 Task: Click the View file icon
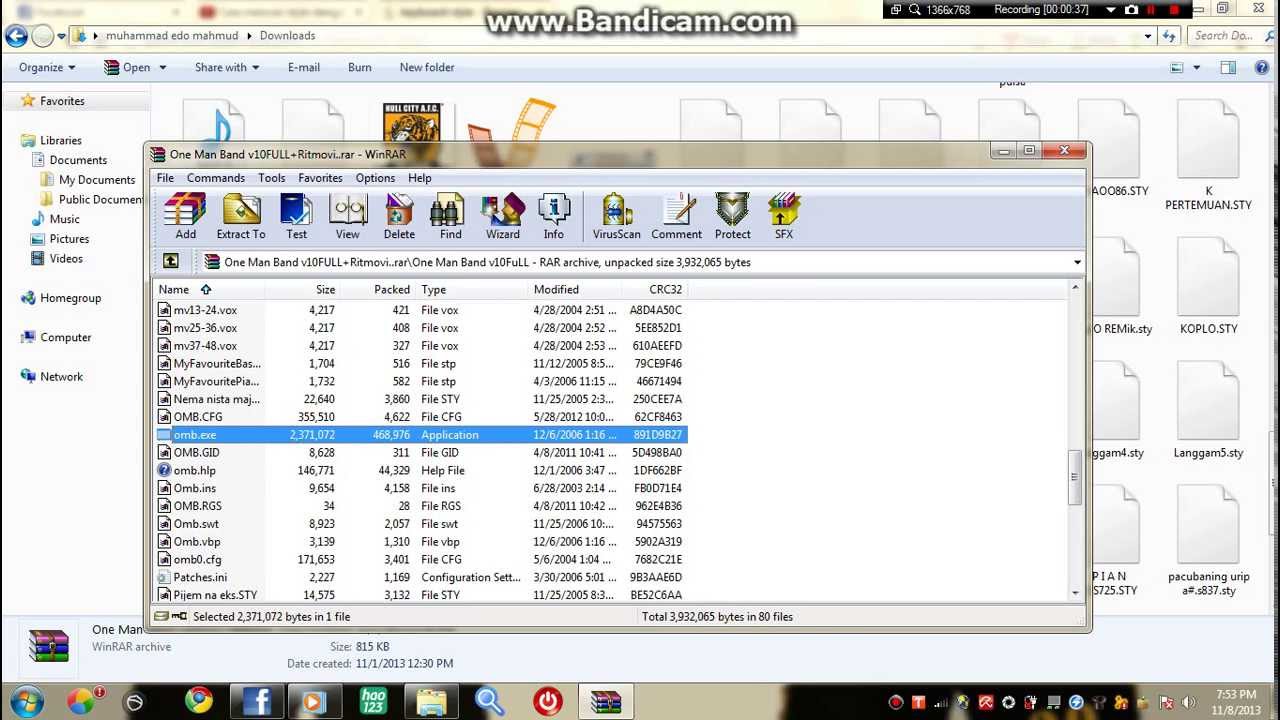coord(347,217)
